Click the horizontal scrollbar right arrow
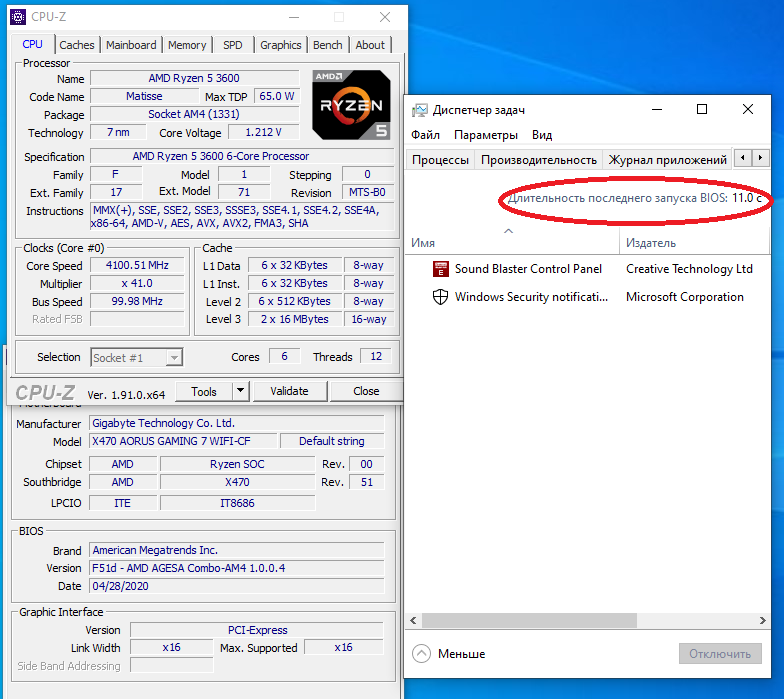784x699 pixels. tap(762, 620)
